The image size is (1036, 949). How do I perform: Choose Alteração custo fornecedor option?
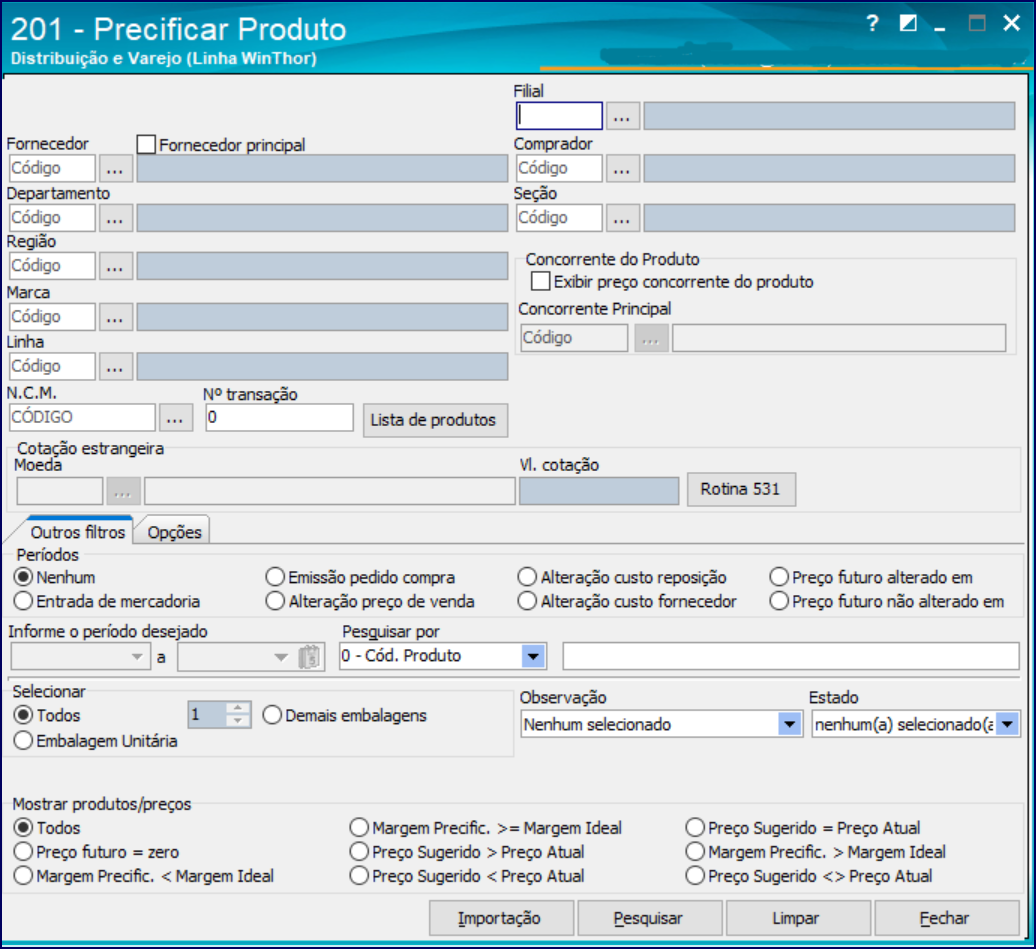527,601
